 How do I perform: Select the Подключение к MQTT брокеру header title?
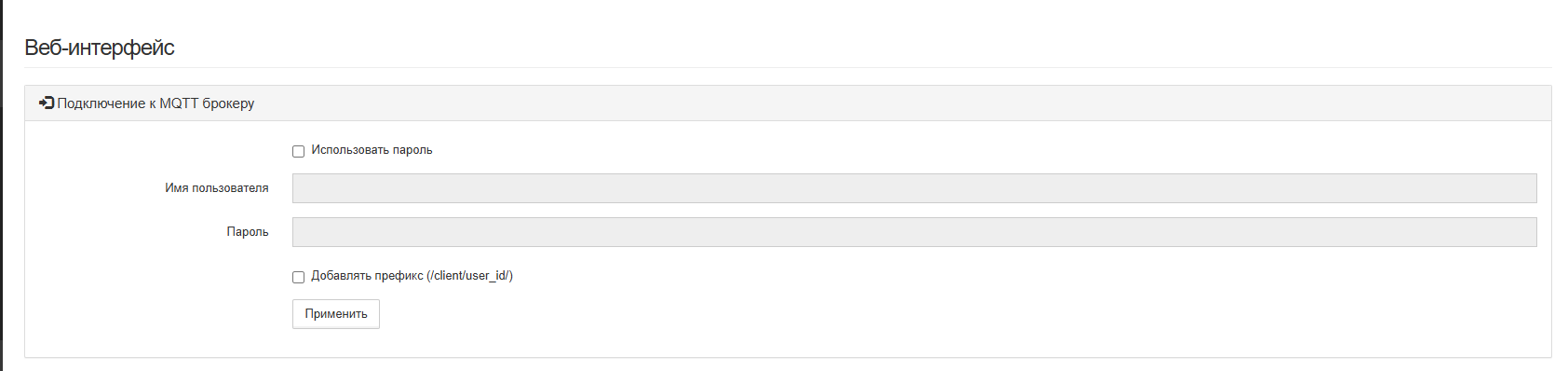[x=155, y=103]
